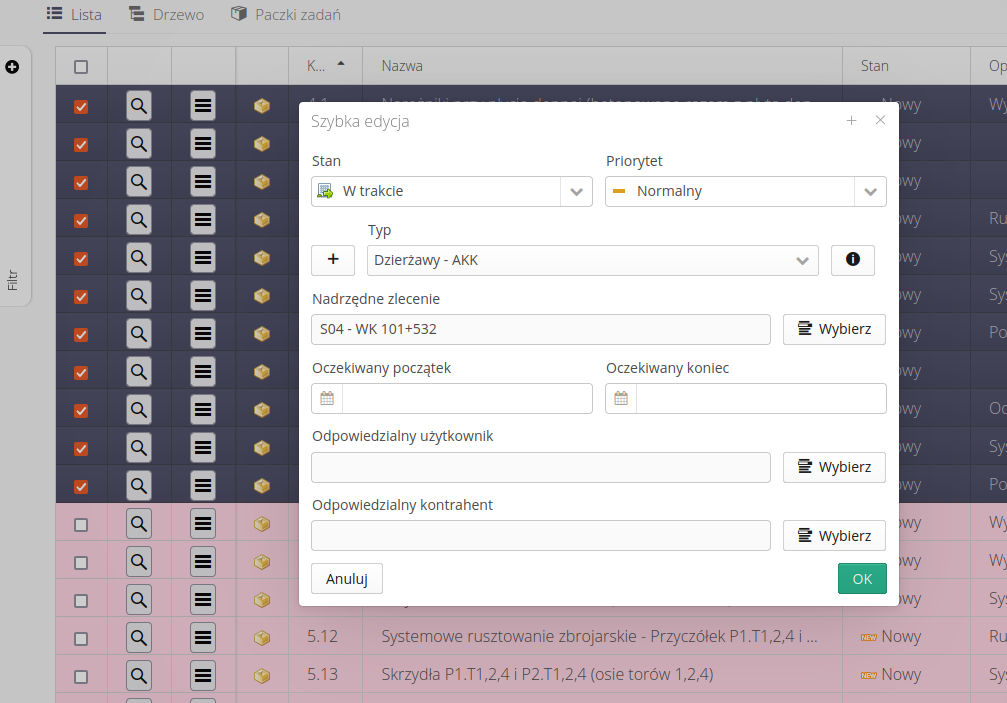Click the plus icon on the dark left sidebar
The width and height of the screenshot is (1007, 703).
(x=12, y=67)
